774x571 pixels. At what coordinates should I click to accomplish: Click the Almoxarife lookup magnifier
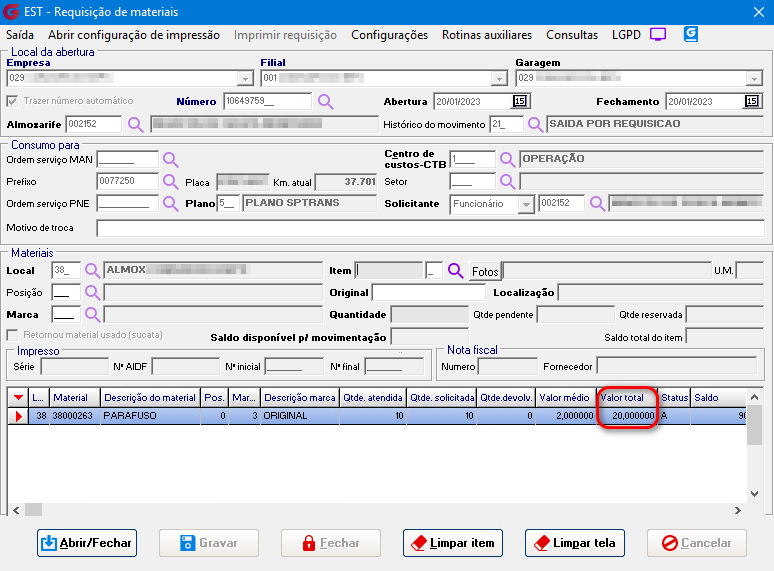[x=135, y=124]
